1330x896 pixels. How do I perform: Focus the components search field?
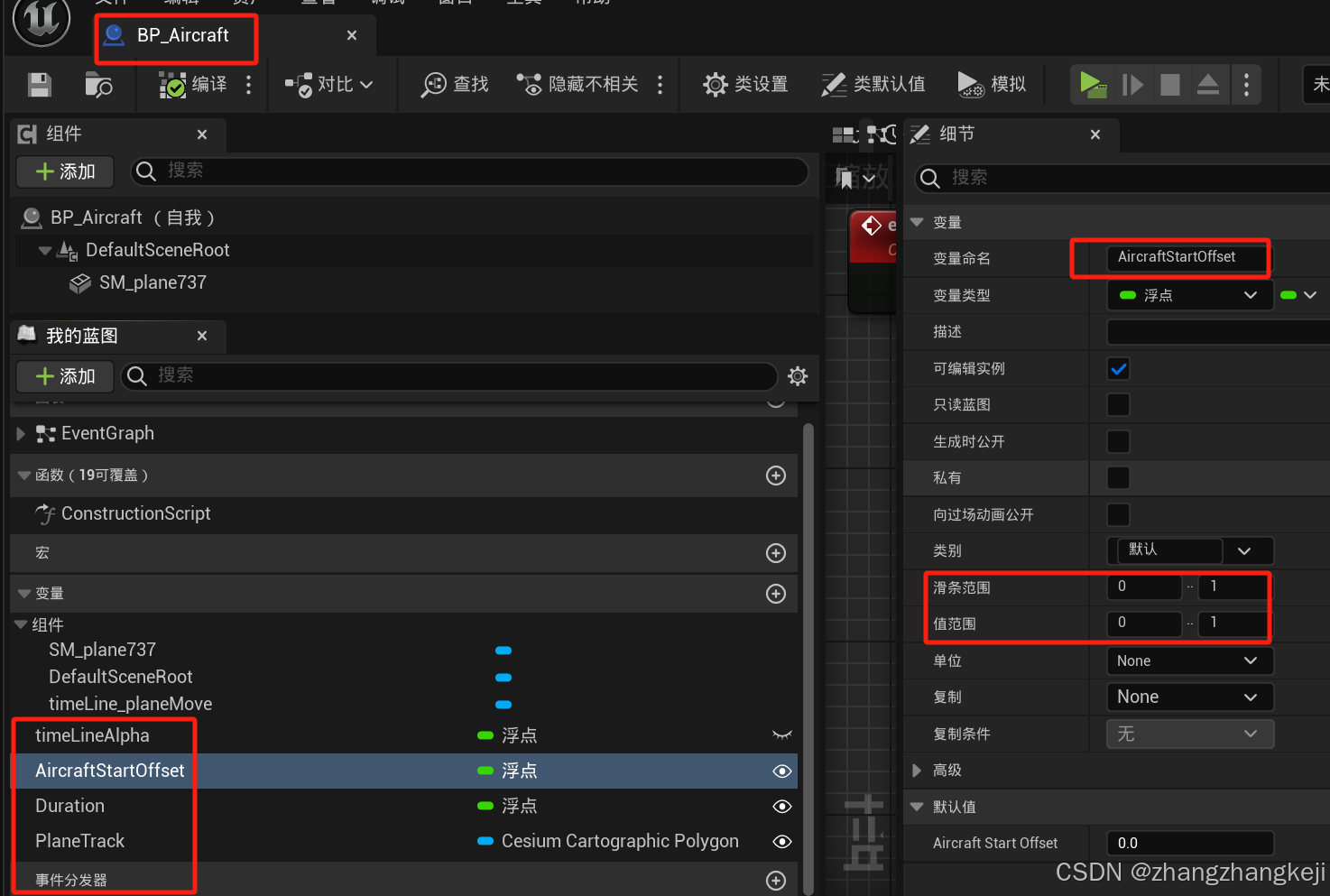[469, 171]
